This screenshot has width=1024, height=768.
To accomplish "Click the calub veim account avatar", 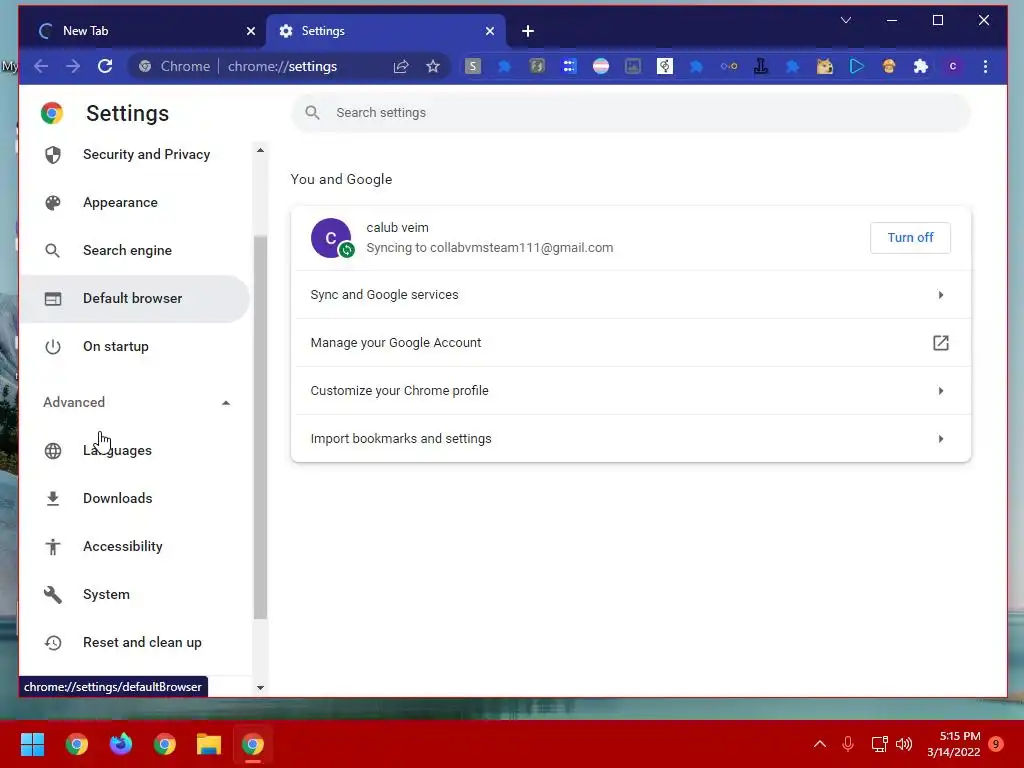I will (331, 238).
